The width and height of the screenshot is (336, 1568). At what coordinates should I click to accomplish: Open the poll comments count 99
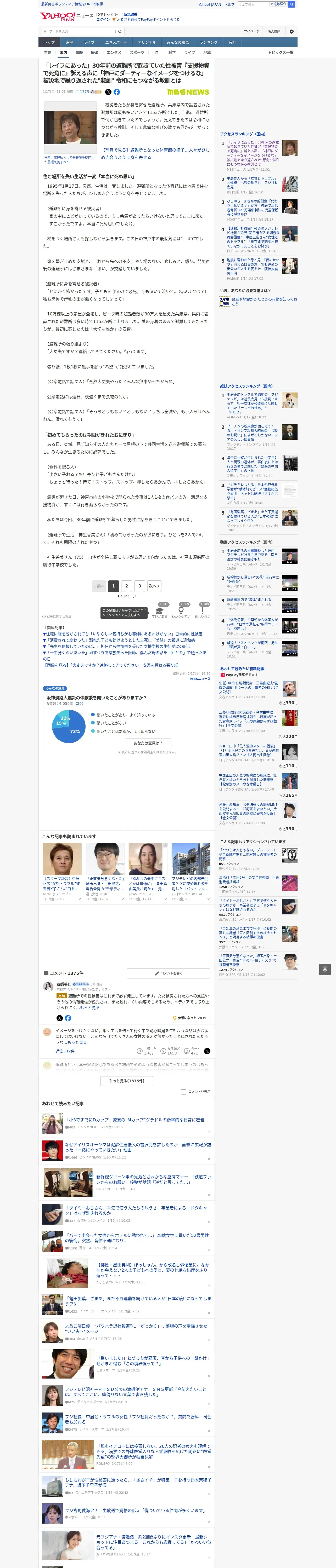coord(79,704)
